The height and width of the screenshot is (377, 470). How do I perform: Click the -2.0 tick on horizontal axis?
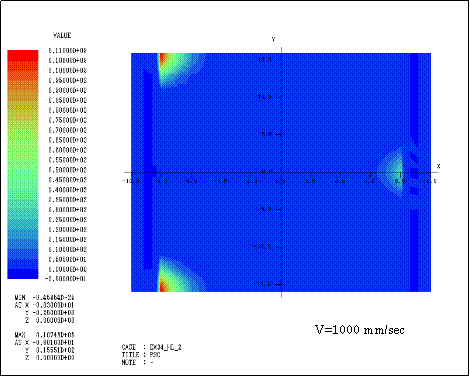point(250,181)
